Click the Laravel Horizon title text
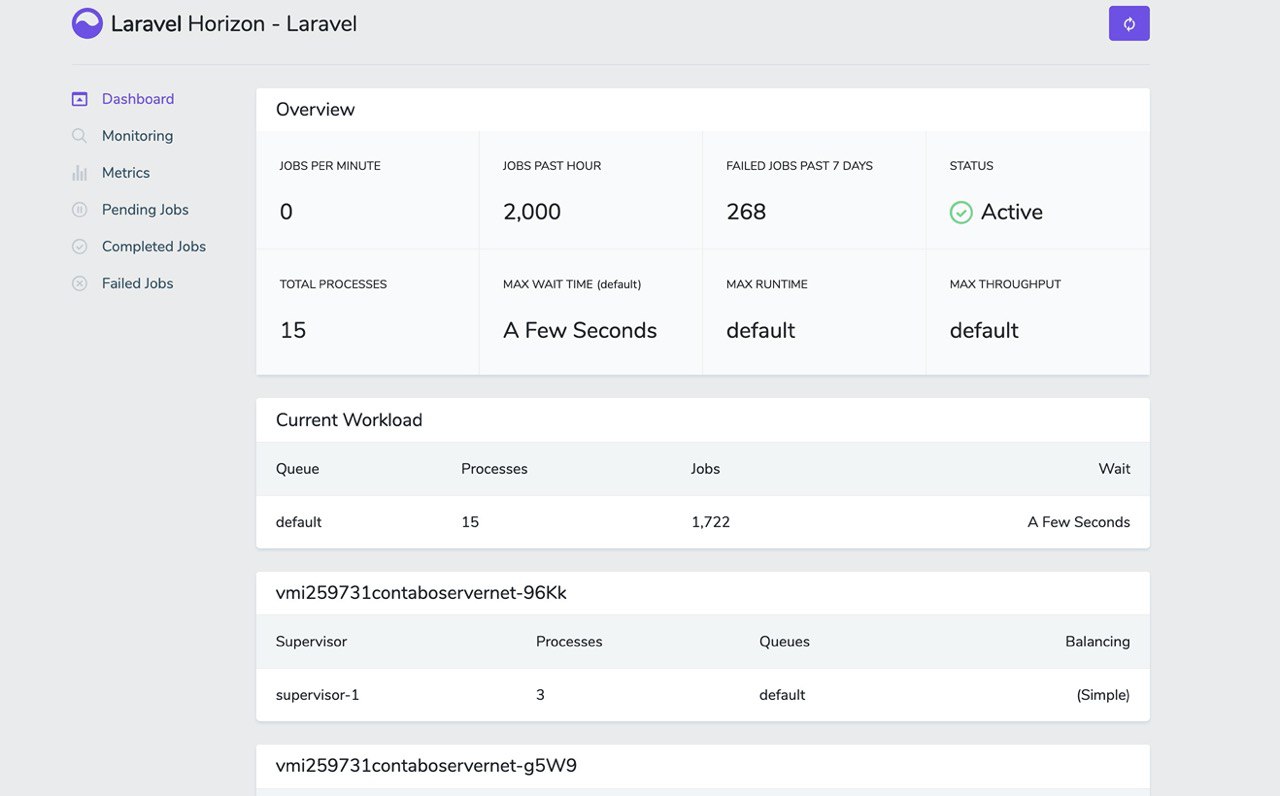The height and width of the screenshot is (796, 1280). coord(234,24)
